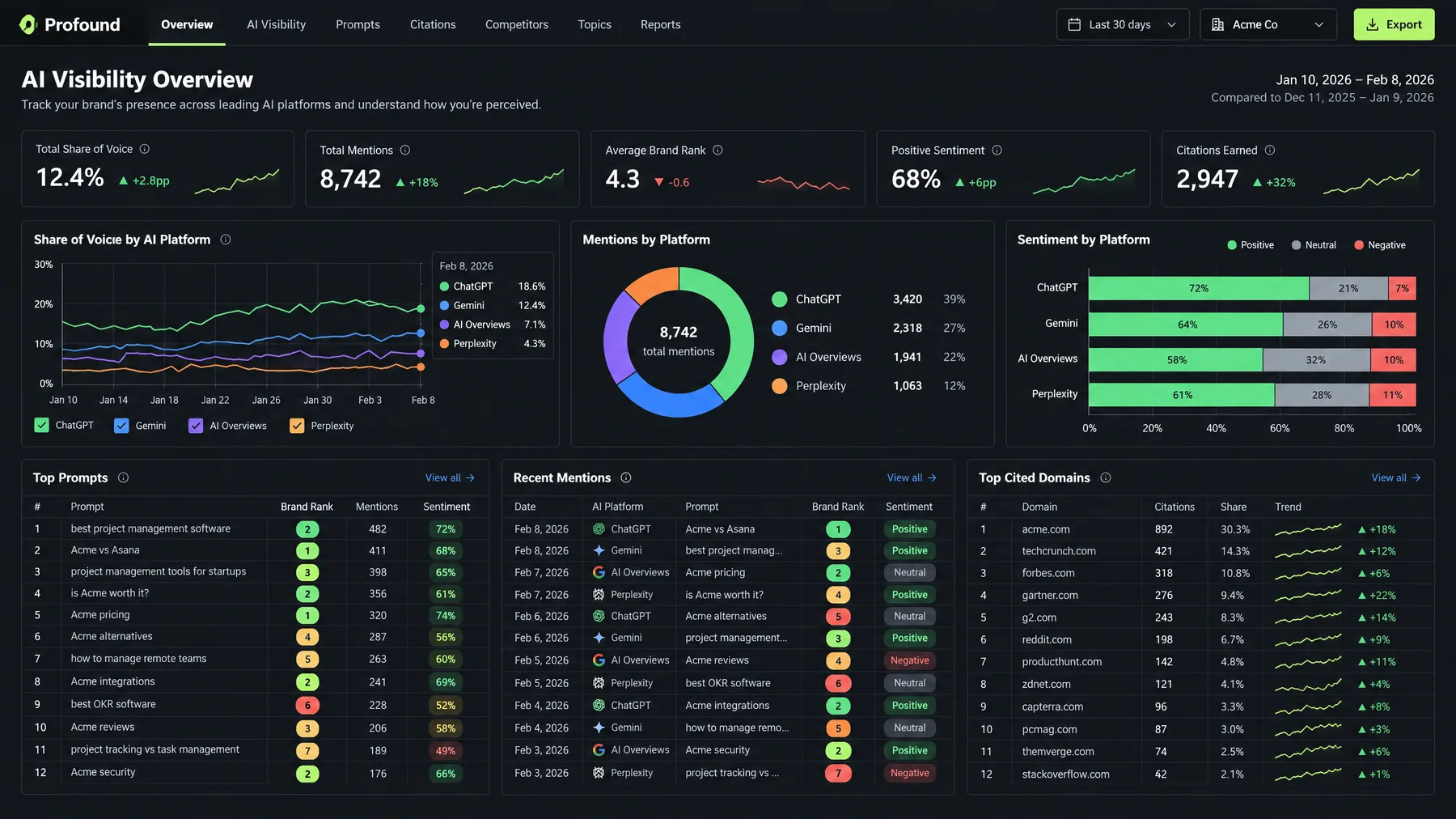This screenshot has height=819, width=1456.
Task: Click info icon beside Total Mentions
Action: coord(405,150)
